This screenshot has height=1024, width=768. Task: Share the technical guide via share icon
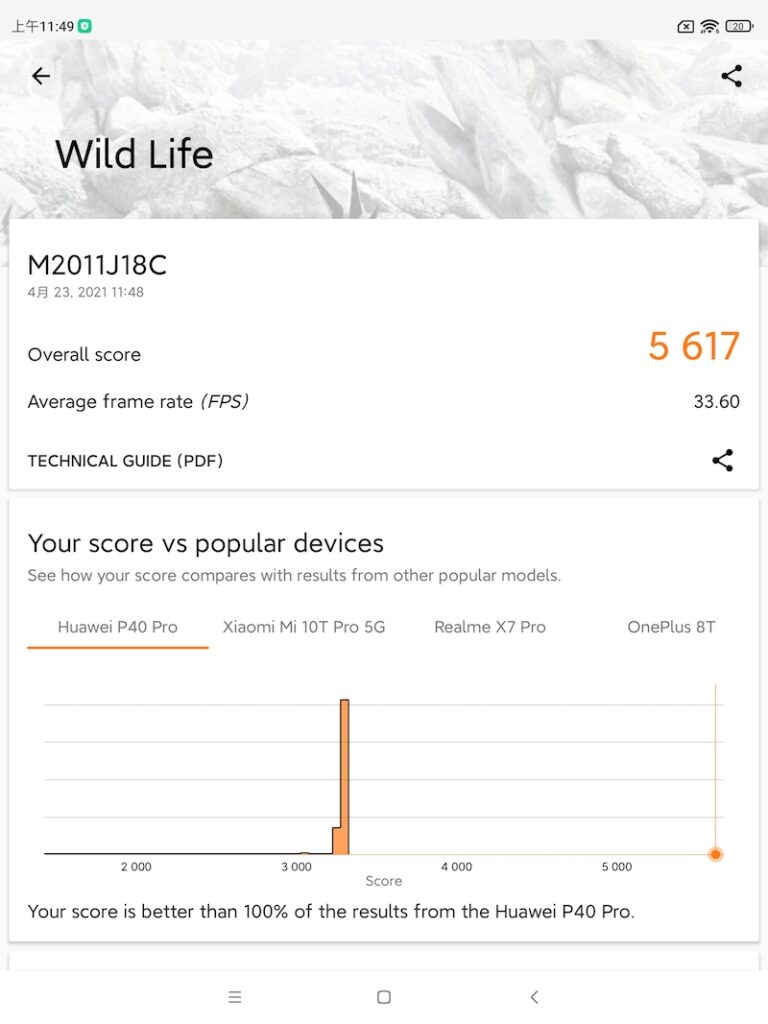pyautogui.click(x=722, y=460)
